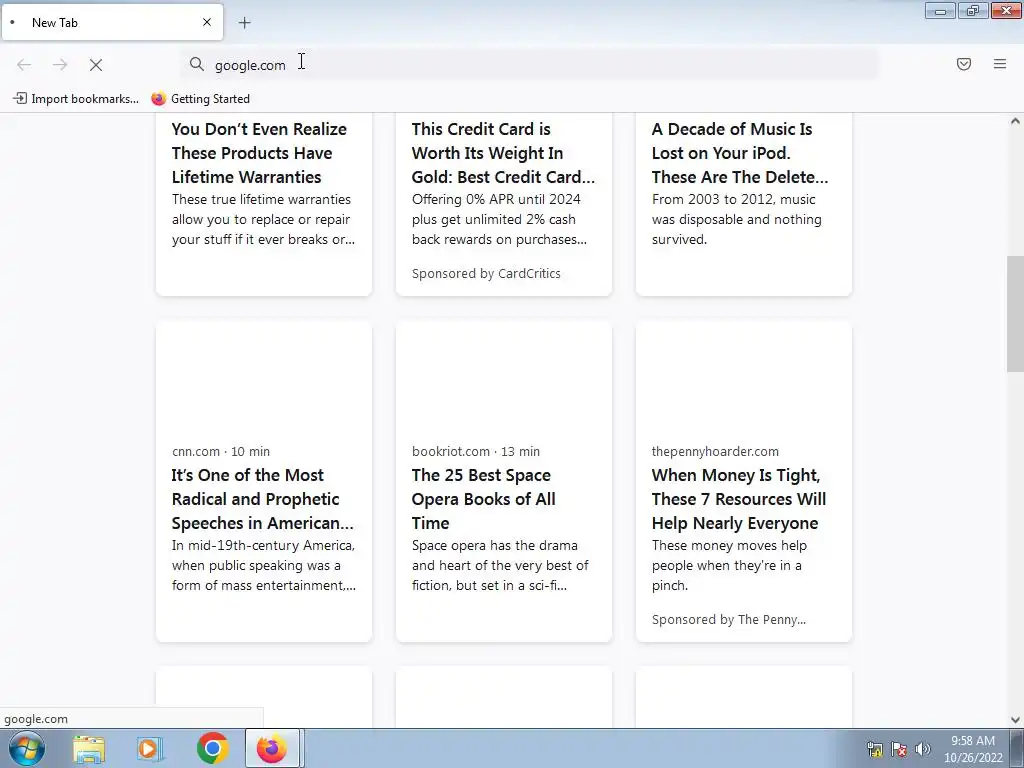Click the 'Space opera has the drama' description
Viewport: 1024px width, 768px height.
500,566
